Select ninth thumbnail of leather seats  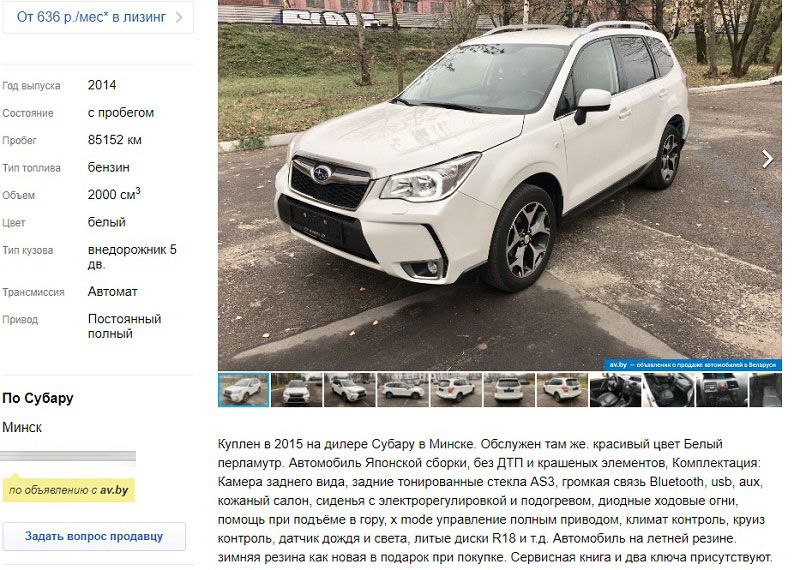tap(668, 390)
